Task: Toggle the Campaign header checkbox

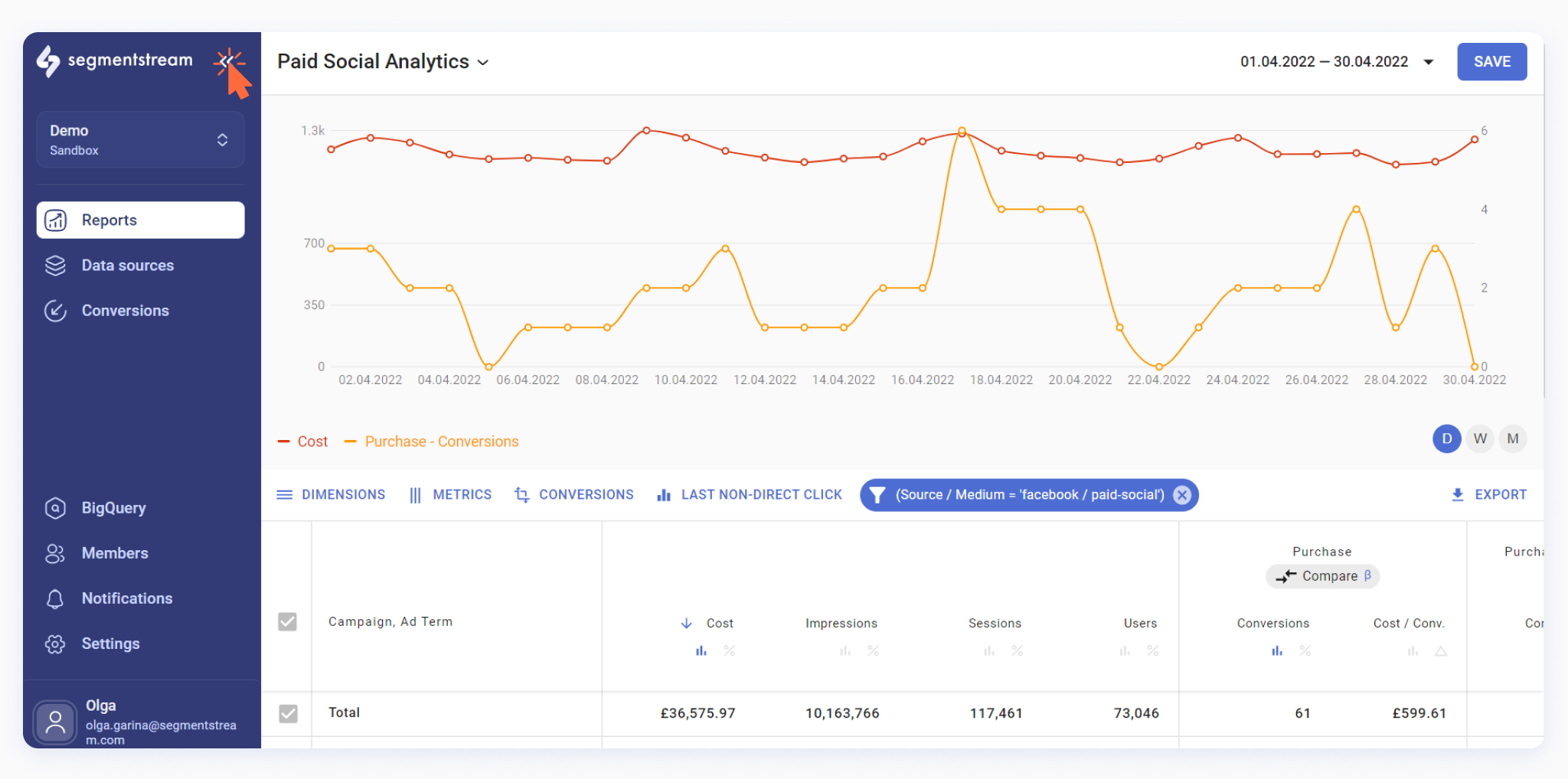Action: pos(287,621)
